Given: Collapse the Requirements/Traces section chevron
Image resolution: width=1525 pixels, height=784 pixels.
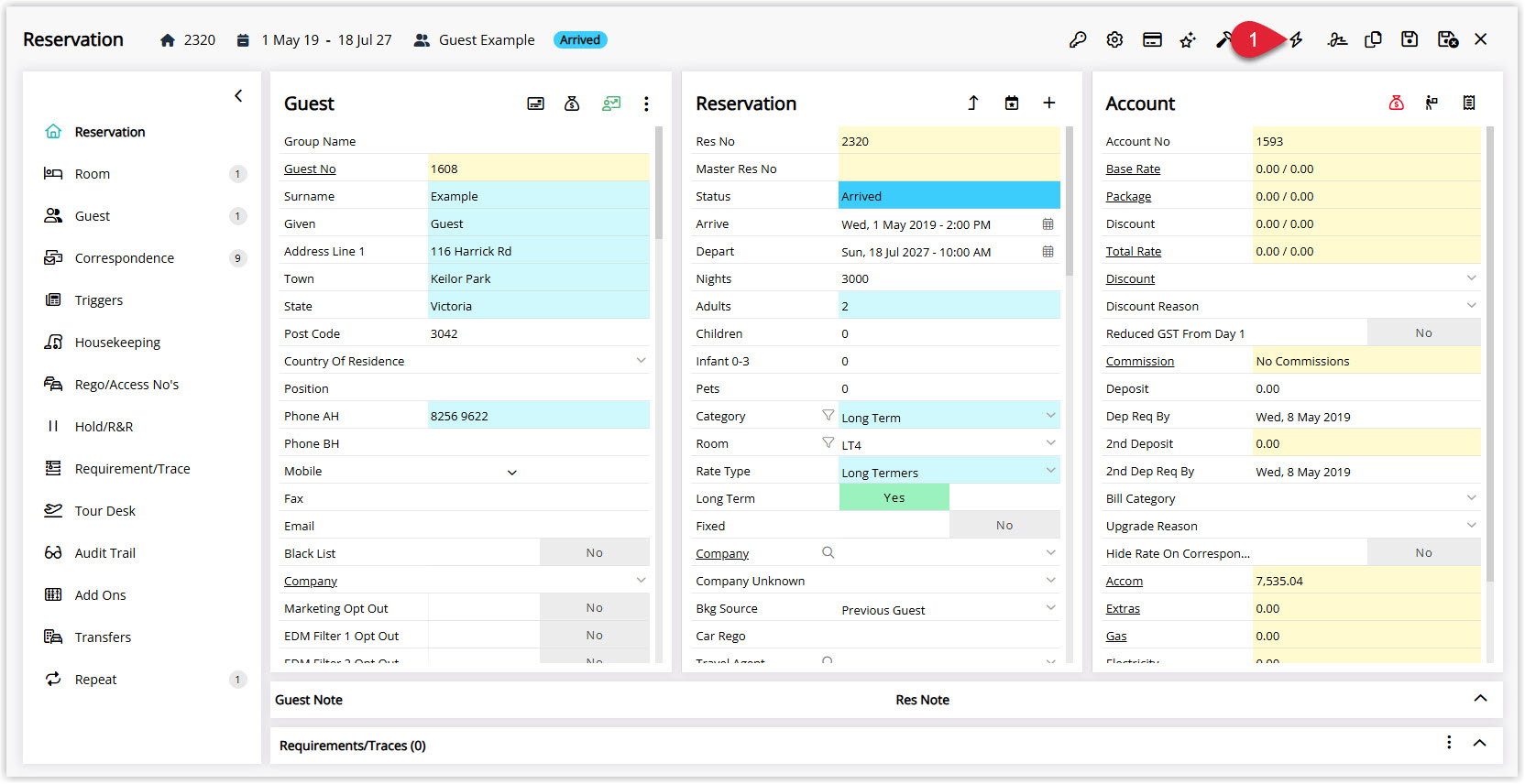Looking at the screenshot, I should click(1479, 744).
